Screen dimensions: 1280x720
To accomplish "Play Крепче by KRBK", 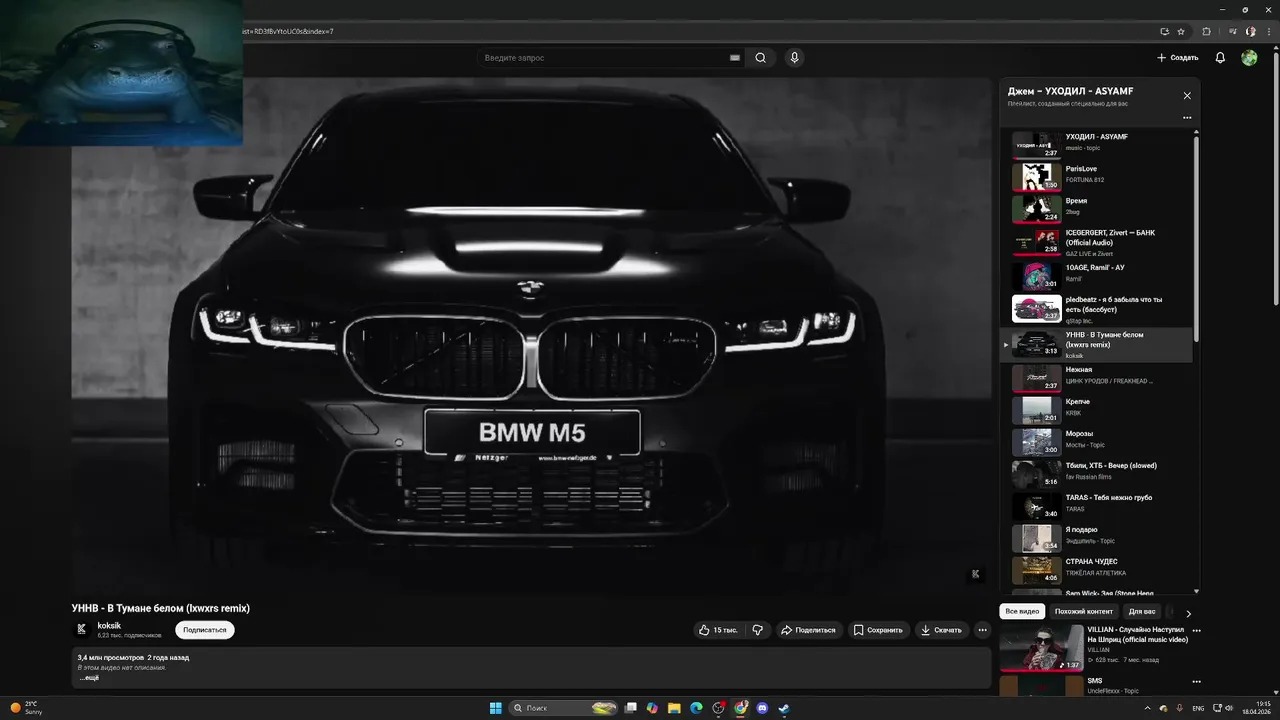I will pyautogui.click(x=1096, y=410).
